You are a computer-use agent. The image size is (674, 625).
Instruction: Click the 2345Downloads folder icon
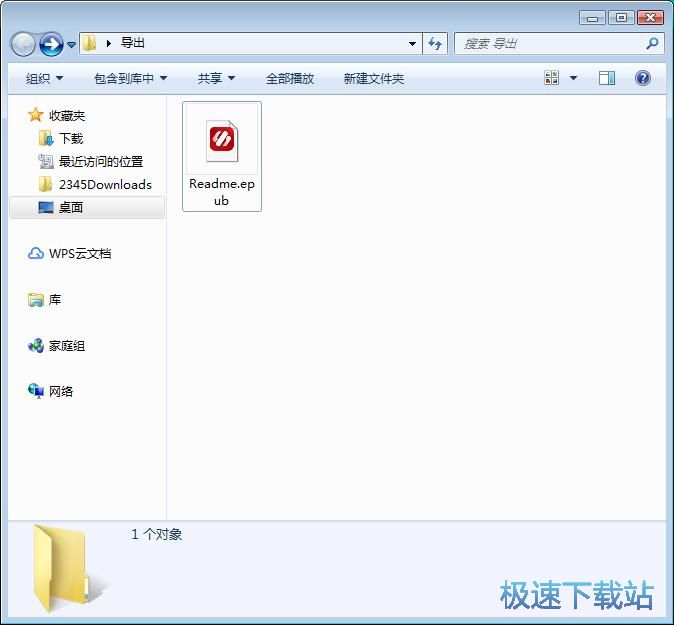coord(46,184)
